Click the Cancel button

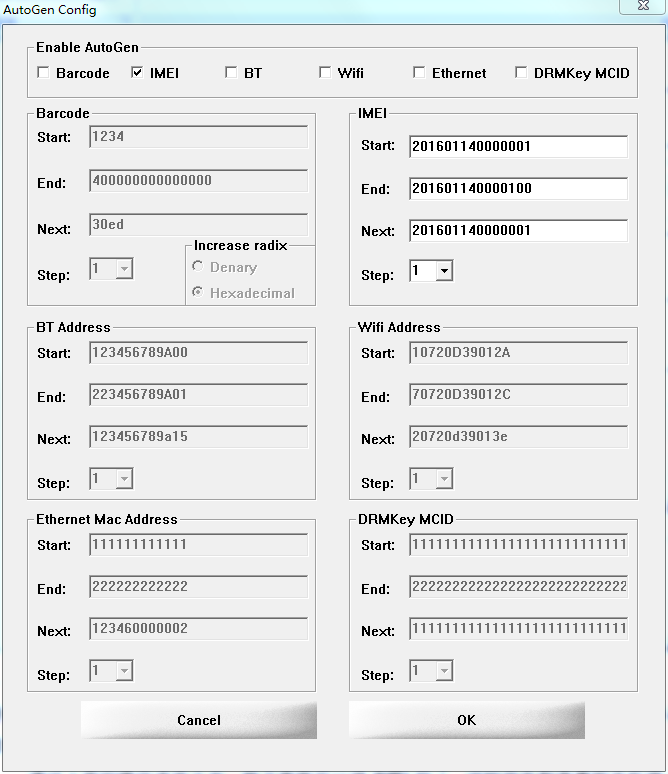[x=199, y=720]
